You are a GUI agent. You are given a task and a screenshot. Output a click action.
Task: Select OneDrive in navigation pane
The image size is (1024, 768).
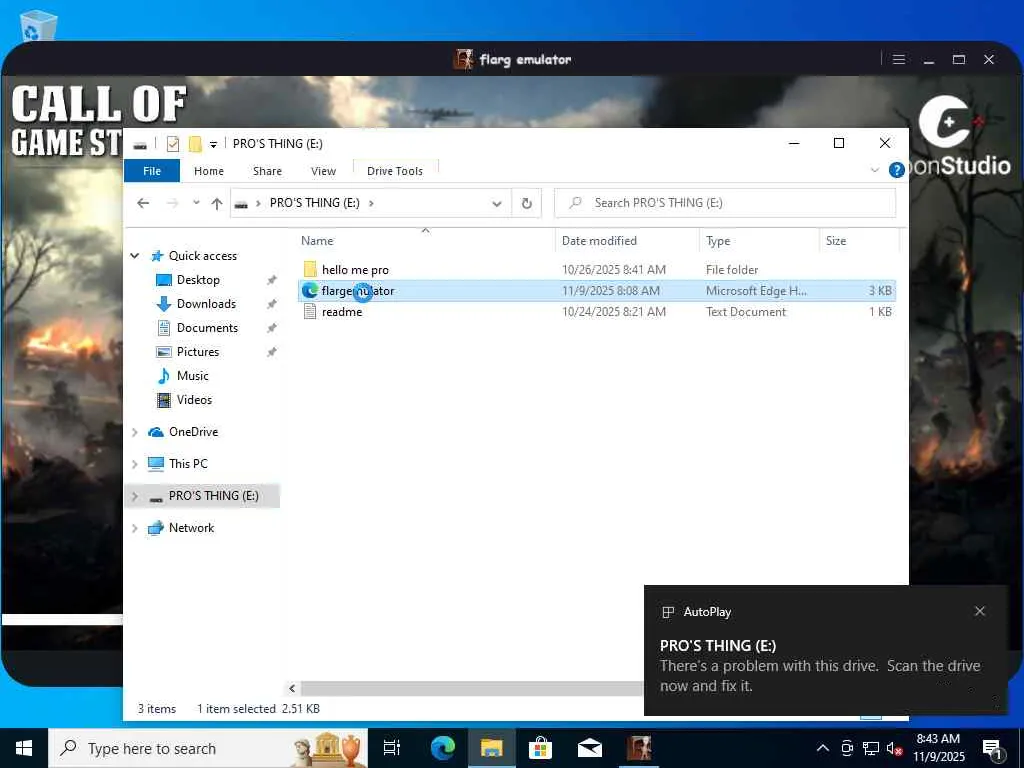[x=193, y=432]
